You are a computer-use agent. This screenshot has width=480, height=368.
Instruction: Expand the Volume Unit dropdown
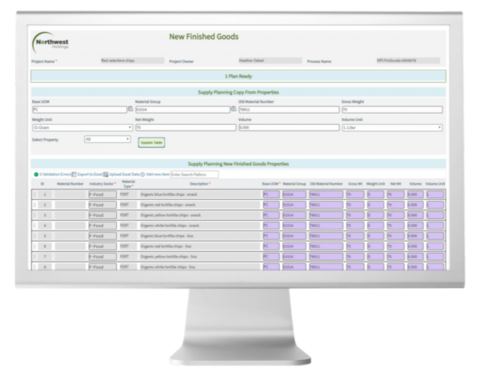click(x=392, y=128)
